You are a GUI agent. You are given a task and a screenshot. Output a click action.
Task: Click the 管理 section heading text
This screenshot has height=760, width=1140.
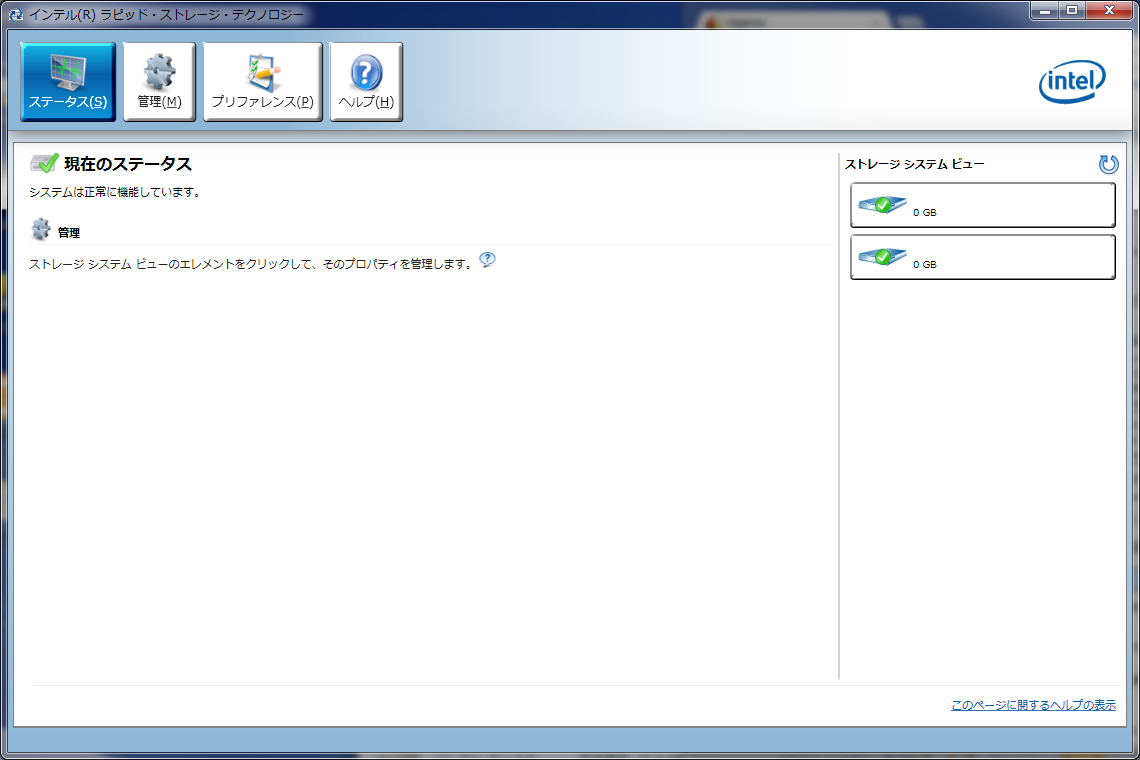(x=69, y=233)
